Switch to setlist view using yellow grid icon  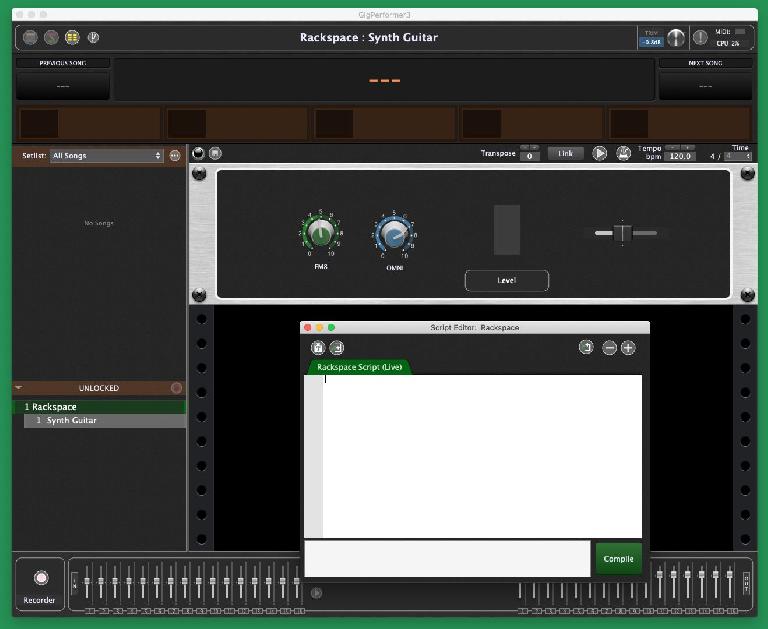(72, 37)
